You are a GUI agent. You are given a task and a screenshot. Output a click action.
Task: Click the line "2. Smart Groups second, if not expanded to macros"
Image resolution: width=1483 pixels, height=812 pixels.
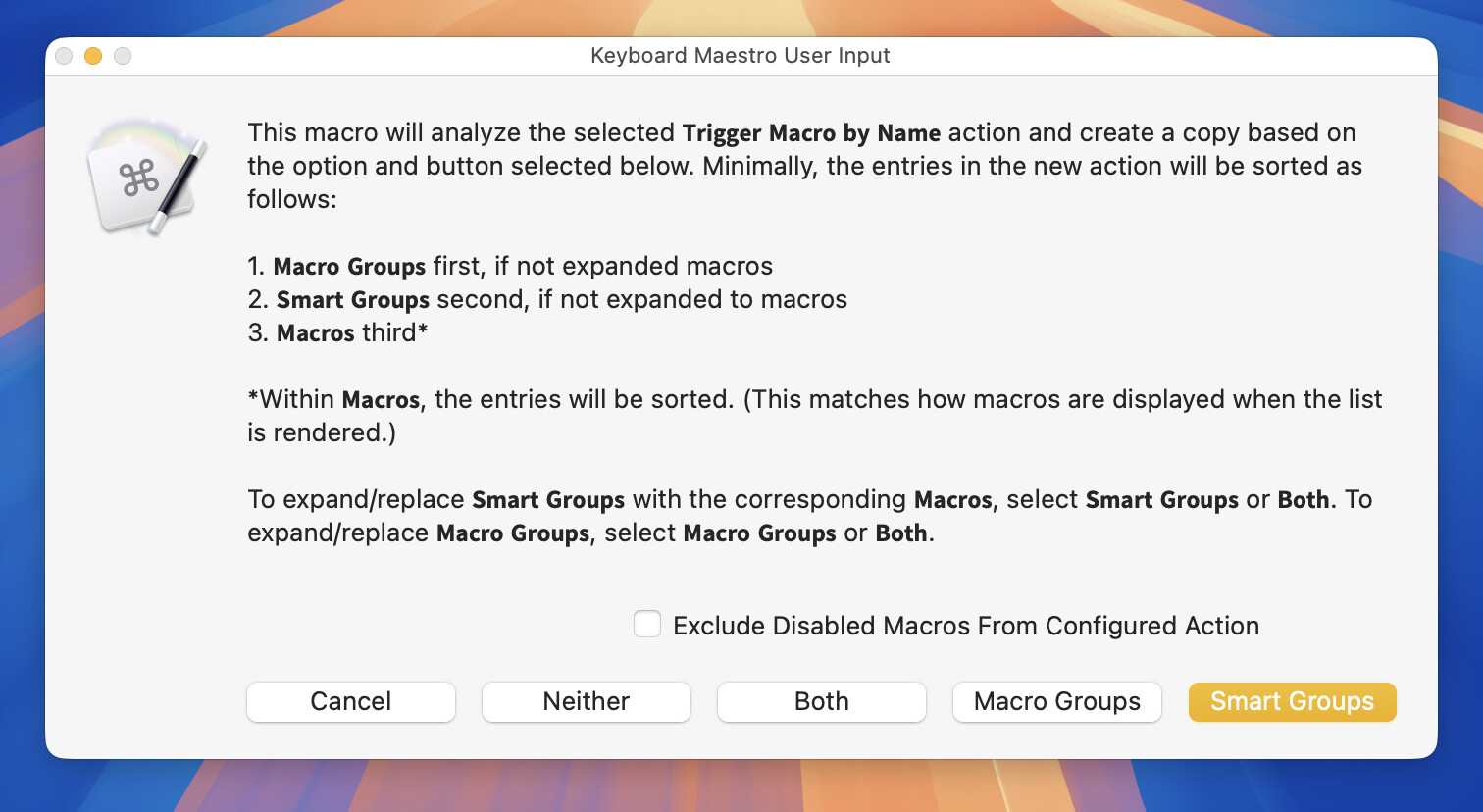point(547,299)
